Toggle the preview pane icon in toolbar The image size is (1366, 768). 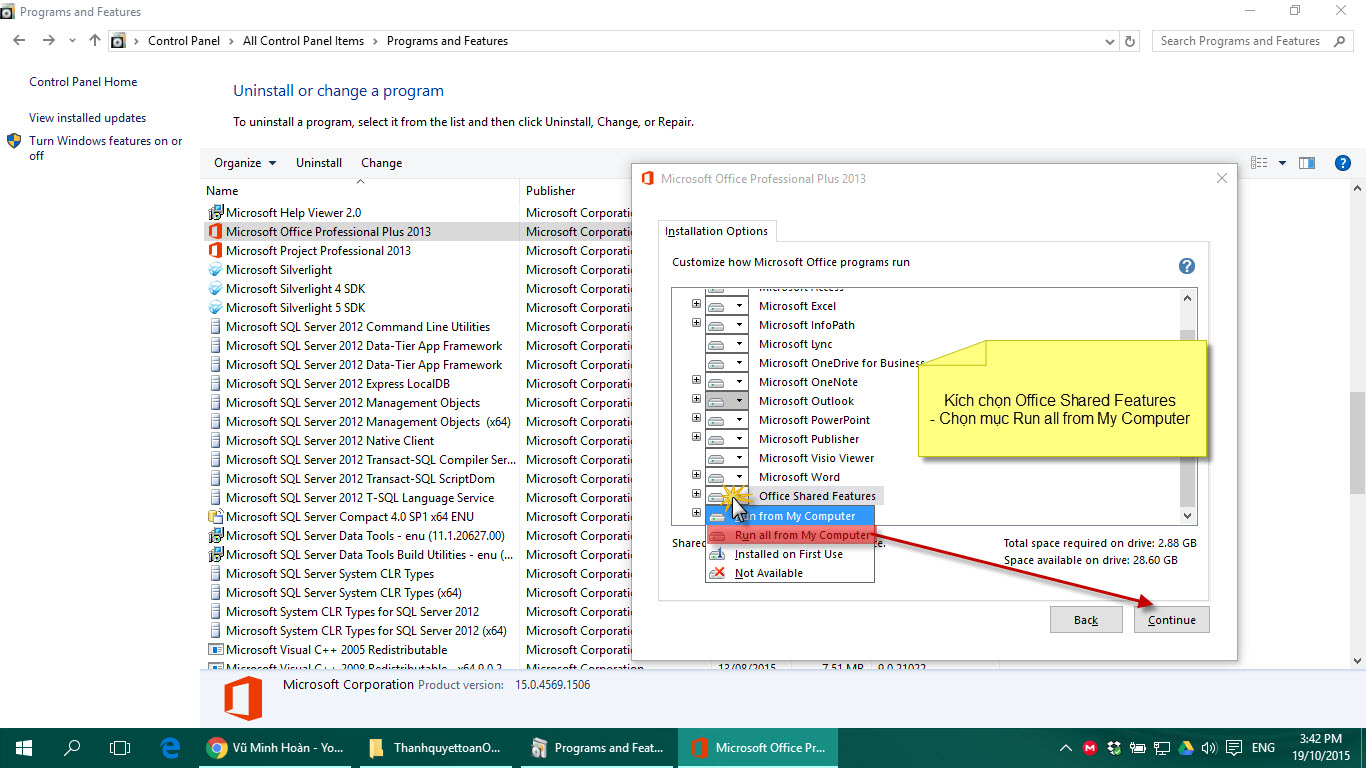point(1307,163)
